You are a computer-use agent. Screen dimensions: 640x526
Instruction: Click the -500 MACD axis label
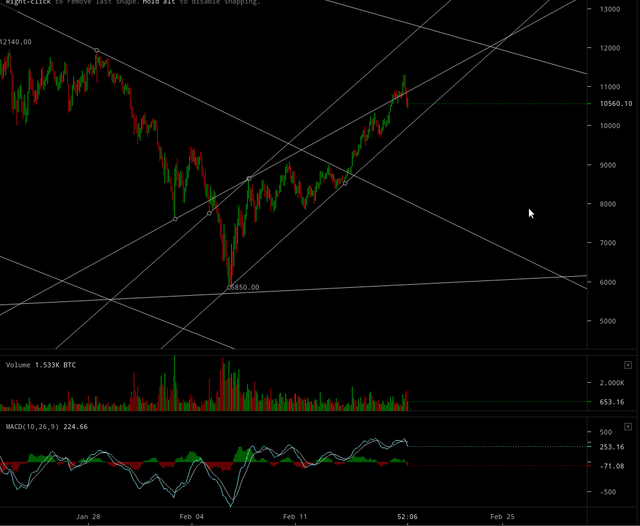tap(608, 492)
